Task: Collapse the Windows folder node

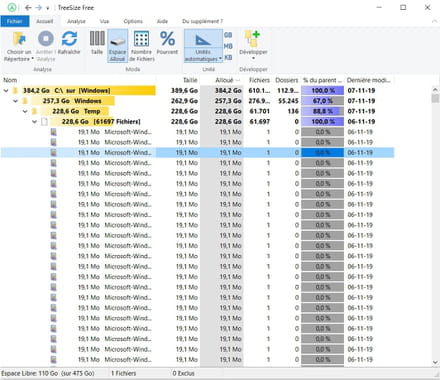Action: pyautogui.click(x=15, y=101)
